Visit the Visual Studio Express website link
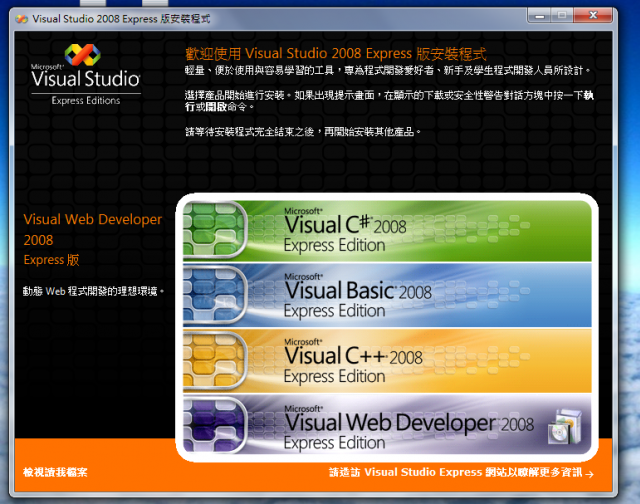The height and width of the screenshot is (504, 640). (x=456, y=472)
